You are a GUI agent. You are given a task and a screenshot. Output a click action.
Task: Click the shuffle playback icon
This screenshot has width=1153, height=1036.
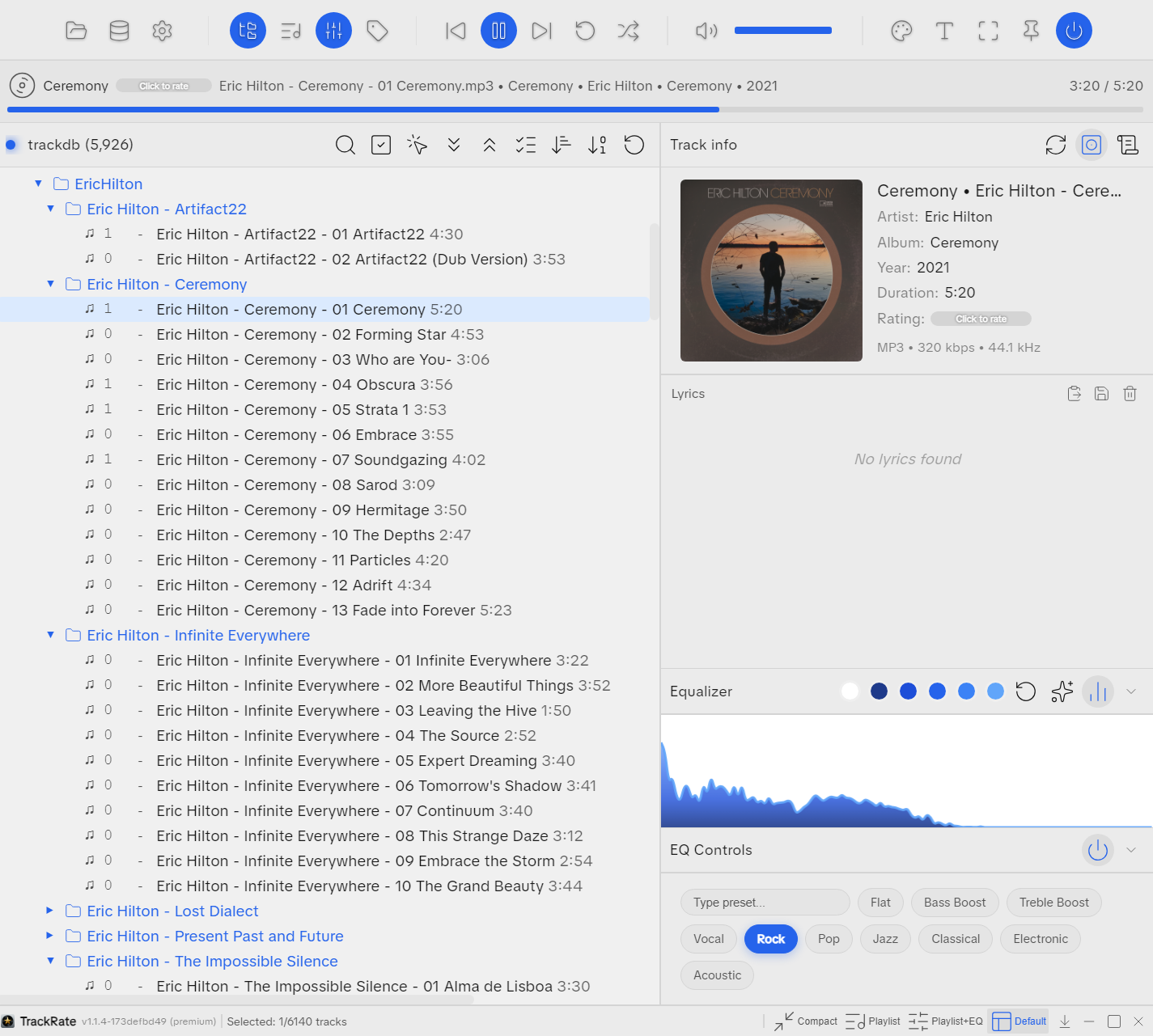[x=628, y=32]
